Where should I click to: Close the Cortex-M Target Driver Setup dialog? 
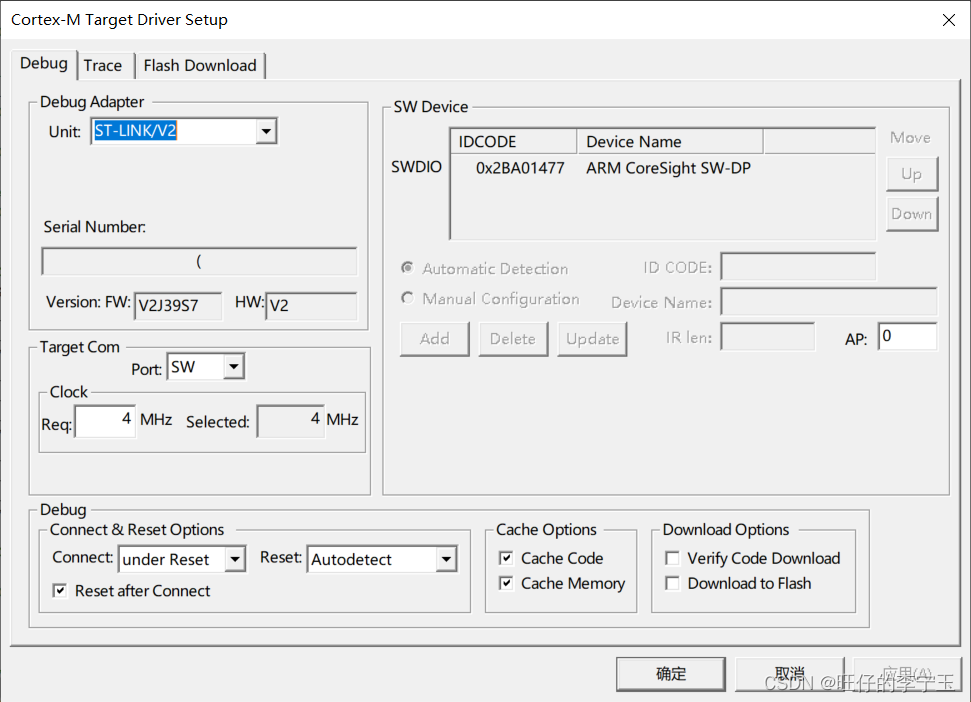coord(949,20)
